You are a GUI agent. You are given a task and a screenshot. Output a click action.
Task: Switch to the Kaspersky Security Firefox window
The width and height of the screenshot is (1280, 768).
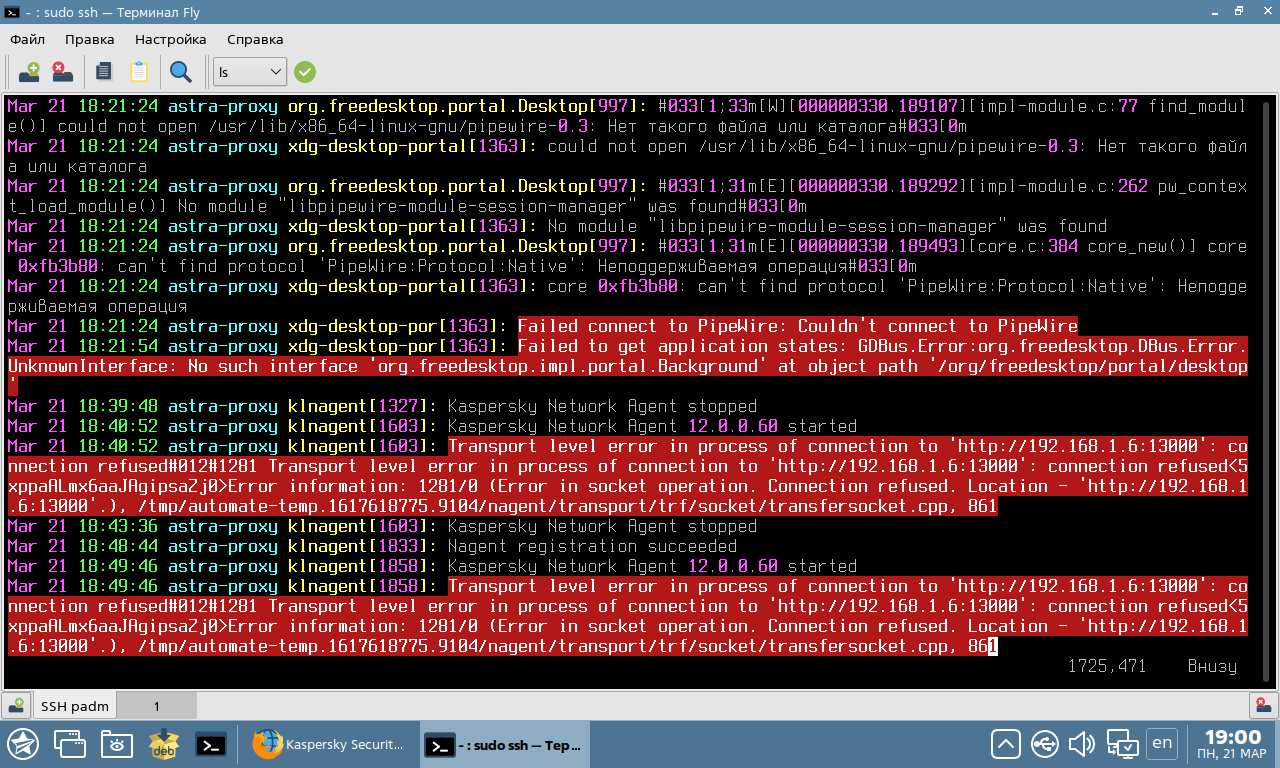329,745
